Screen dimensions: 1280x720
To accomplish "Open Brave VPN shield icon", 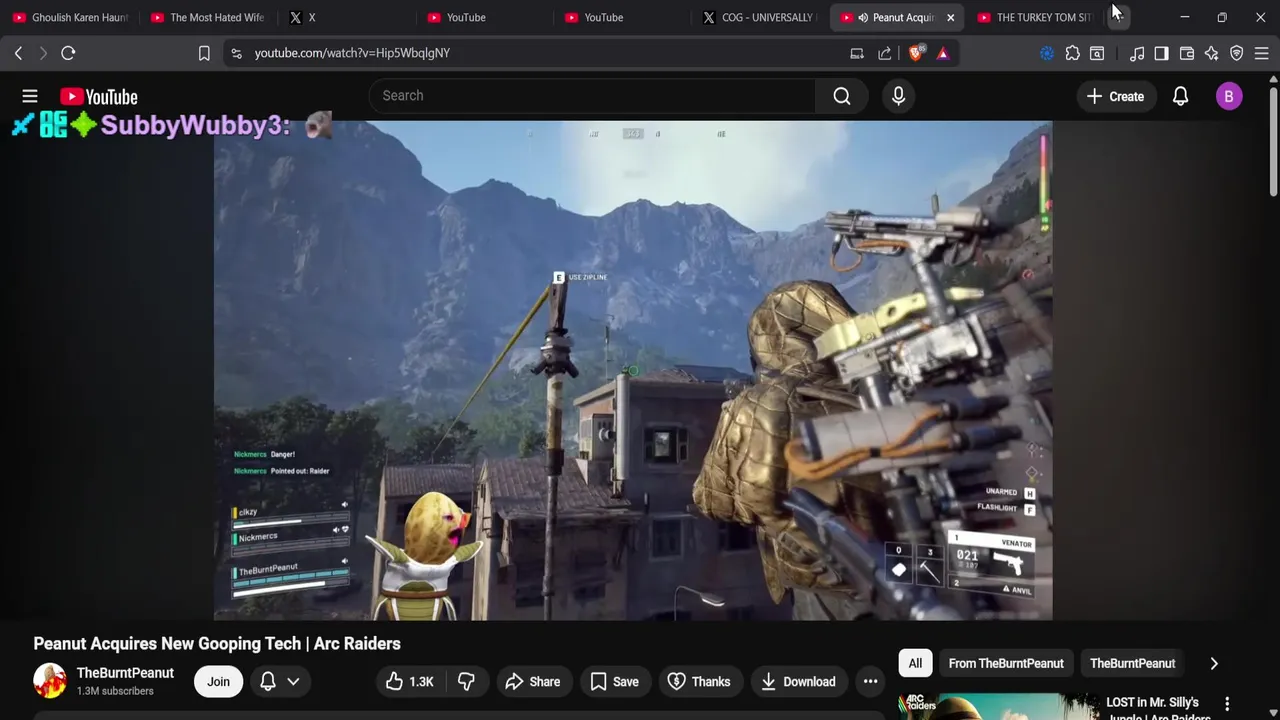I will (x=1237, y=53).
